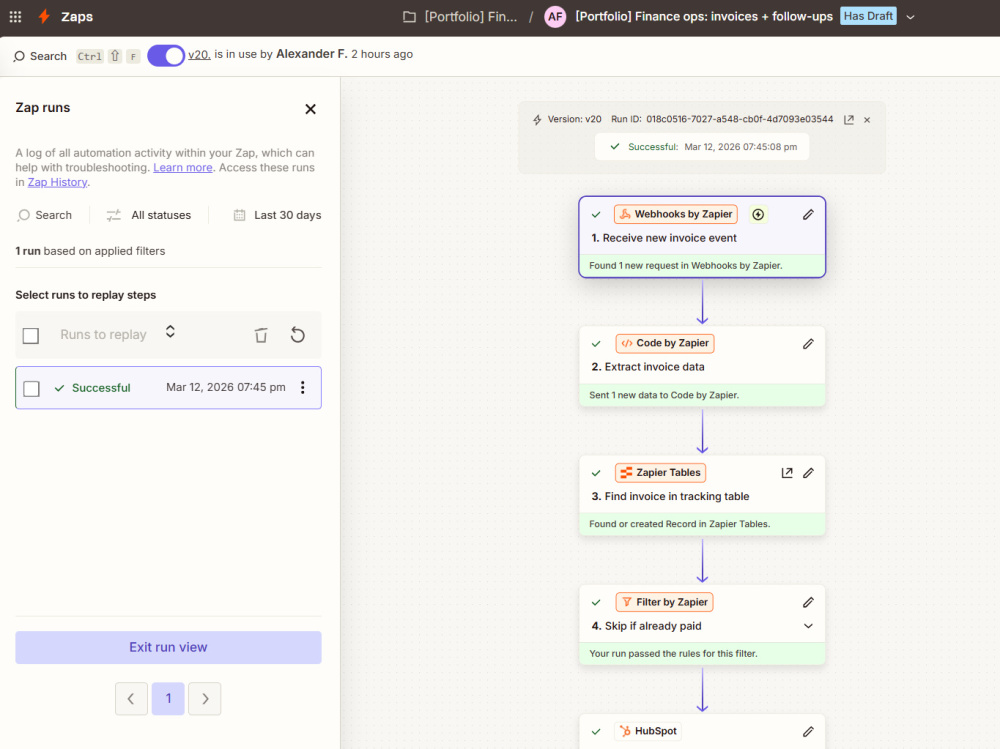Click Found or created Record in Tables message
Image resolution: width=1000 pixels, height=749 pixels.
pos(702,524)
